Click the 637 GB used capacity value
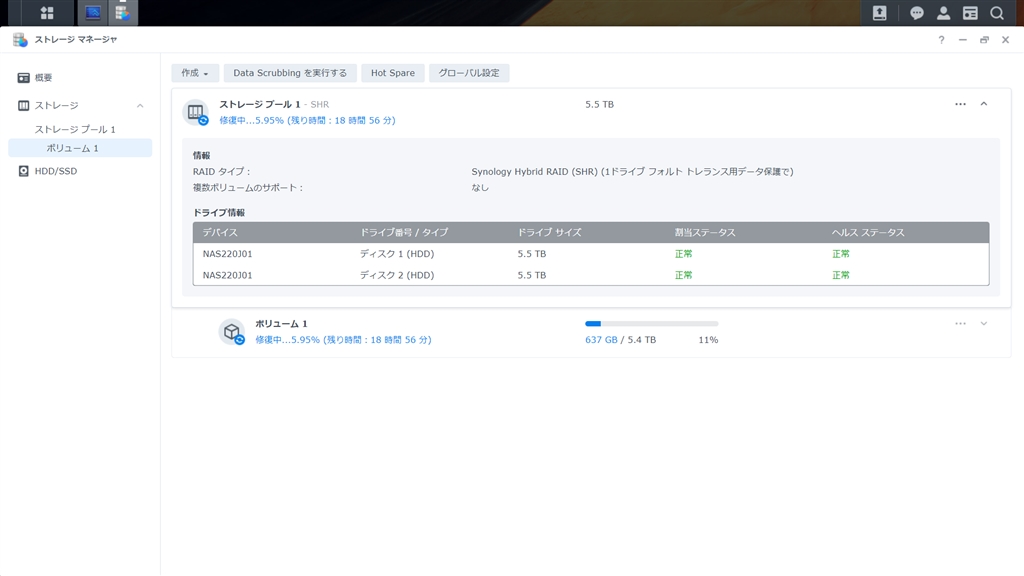The image size is (1024, 576). coord(601,340)
